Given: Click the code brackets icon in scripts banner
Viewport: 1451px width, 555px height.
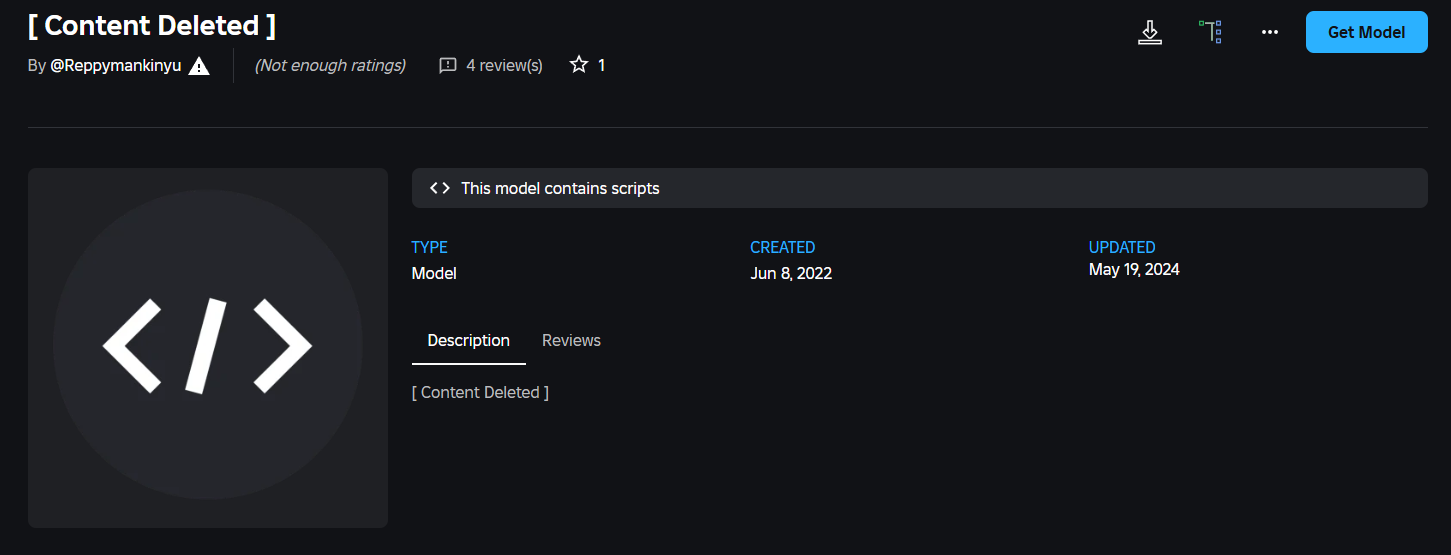Looking at the screenshot, I should 439,188.
